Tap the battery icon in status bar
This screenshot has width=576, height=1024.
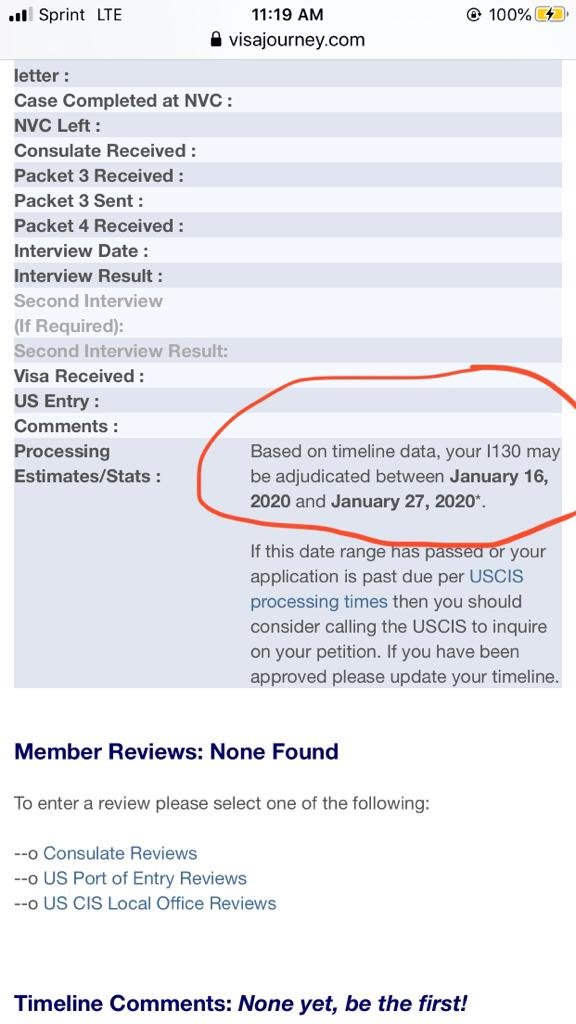(552, 14)
